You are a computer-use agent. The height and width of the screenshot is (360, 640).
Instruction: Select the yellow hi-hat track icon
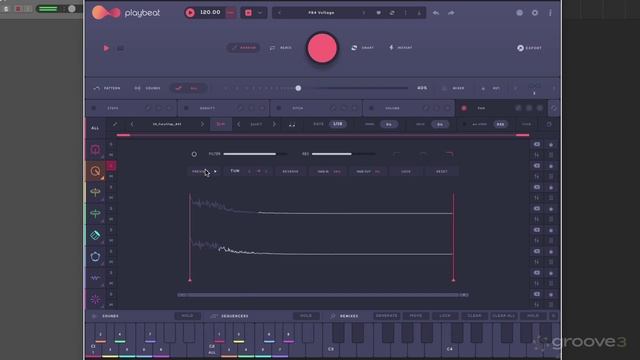click(95, 192)
